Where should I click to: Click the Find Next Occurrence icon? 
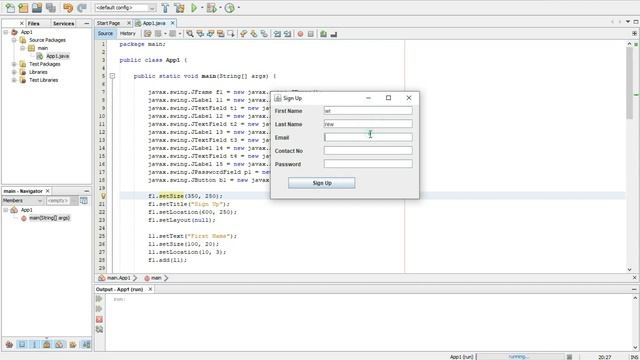pos(210,34)
